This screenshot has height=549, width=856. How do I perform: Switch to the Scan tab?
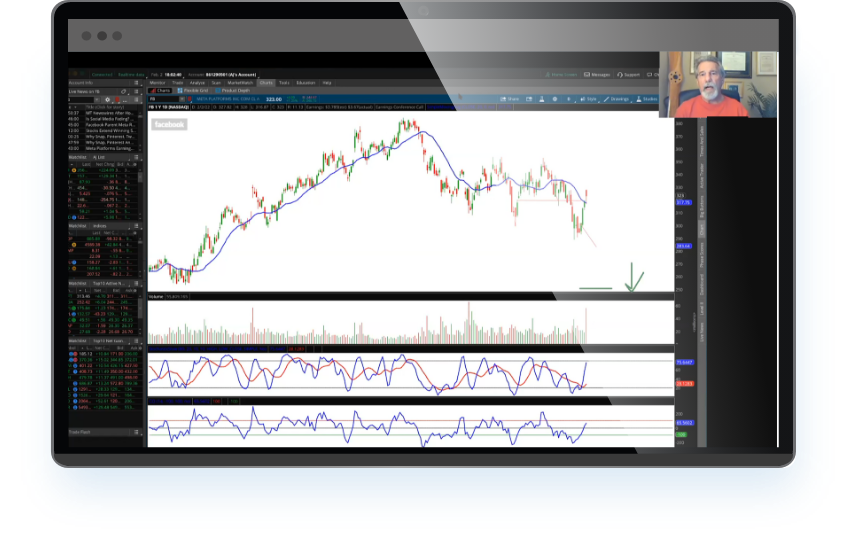(x=216, y=83)
